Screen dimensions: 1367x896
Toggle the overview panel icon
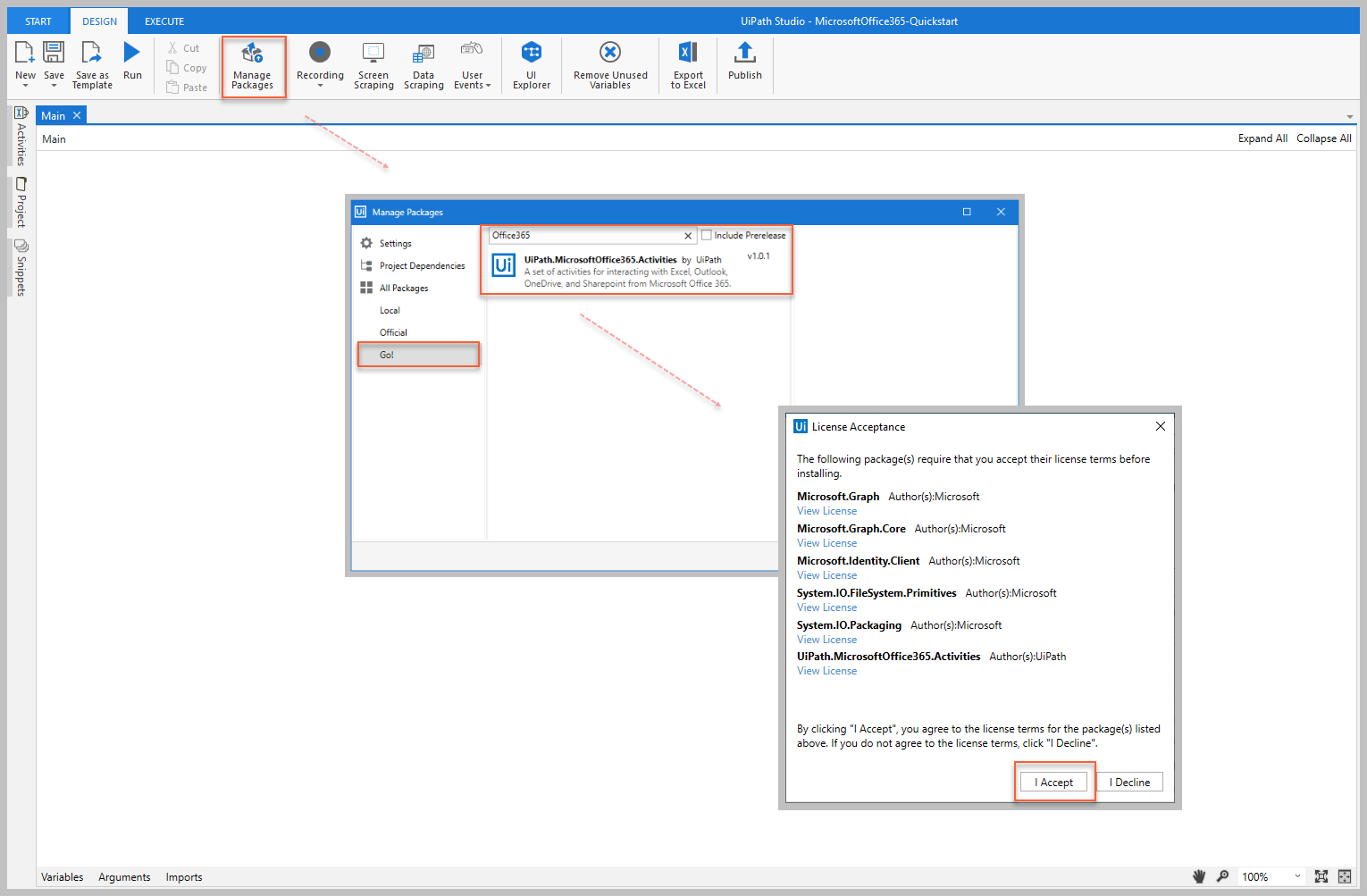(1345, 876)
